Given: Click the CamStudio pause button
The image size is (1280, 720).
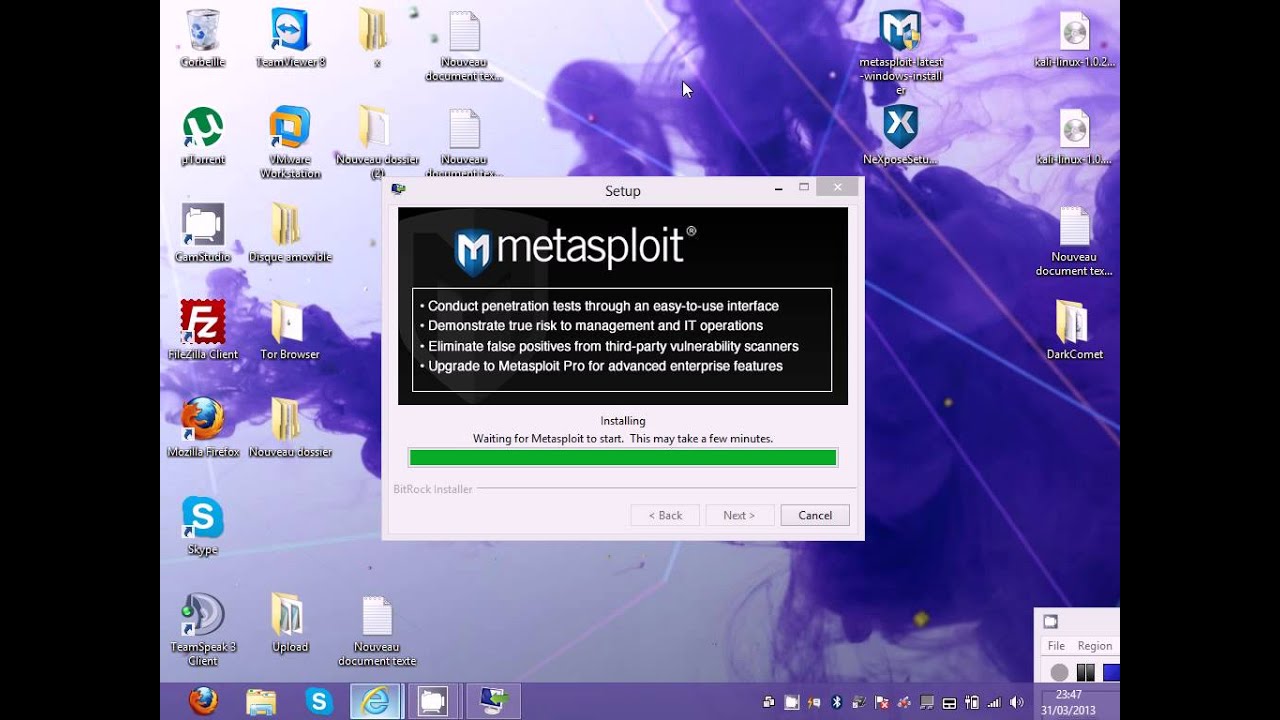Looking at the screenshot, I should 1085,672.
